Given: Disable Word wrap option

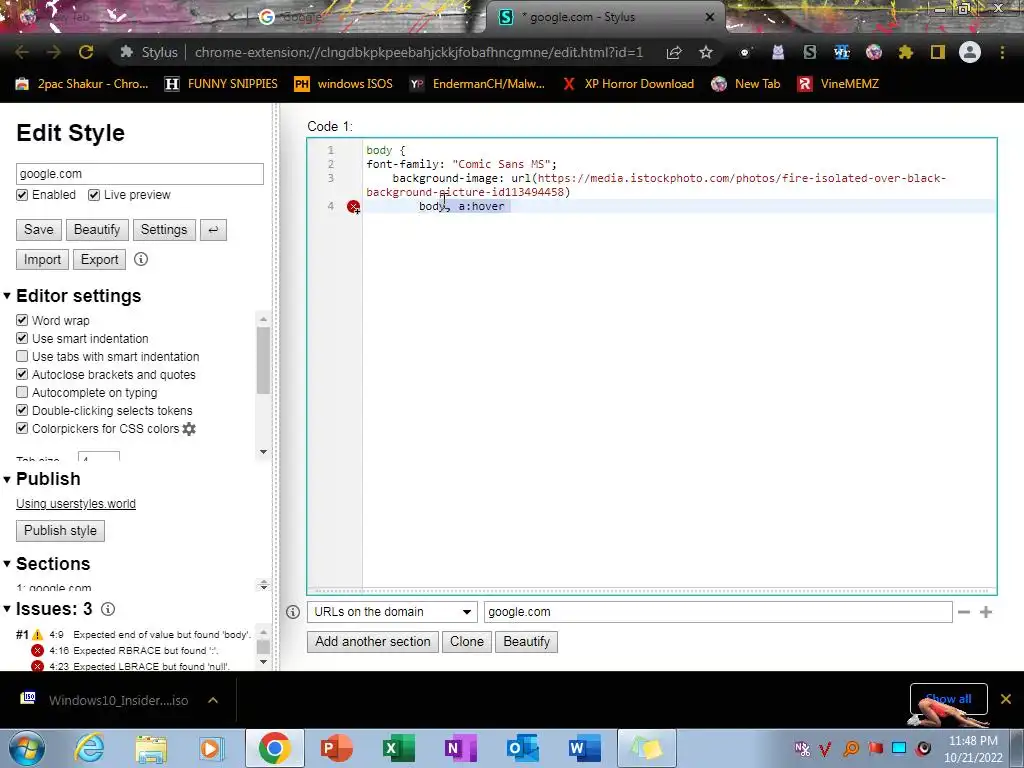Looking at the screenshot, I should 22,320.
